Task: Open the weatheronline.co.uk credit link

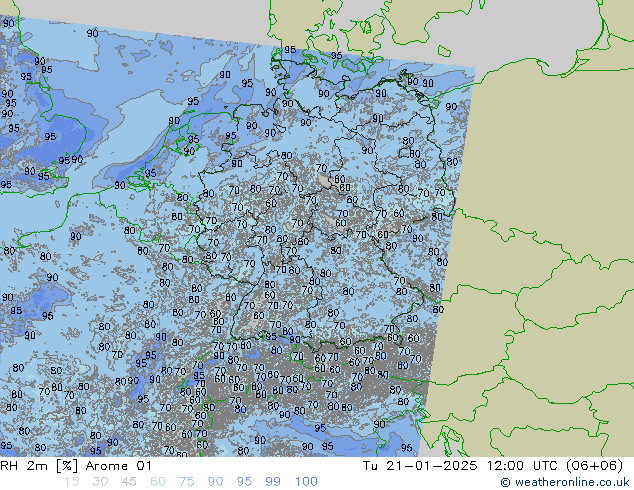Action: point(565,482)
